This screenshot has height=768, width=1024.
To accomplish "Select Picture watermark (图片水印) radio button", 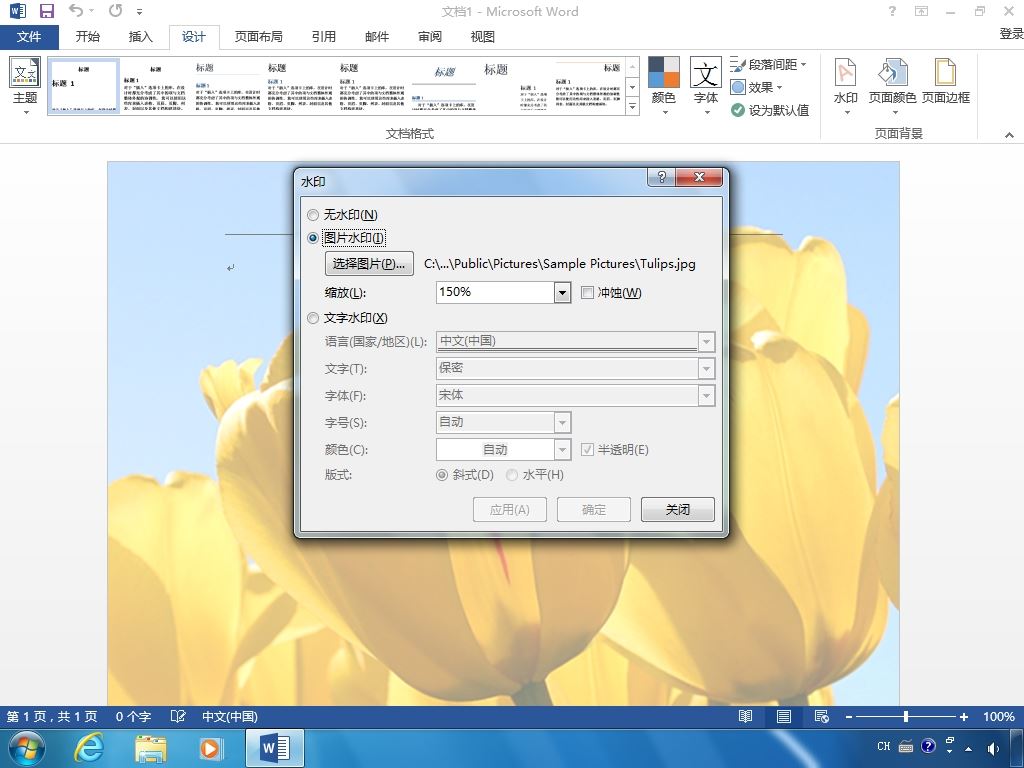I will click(x=313, y=238).
